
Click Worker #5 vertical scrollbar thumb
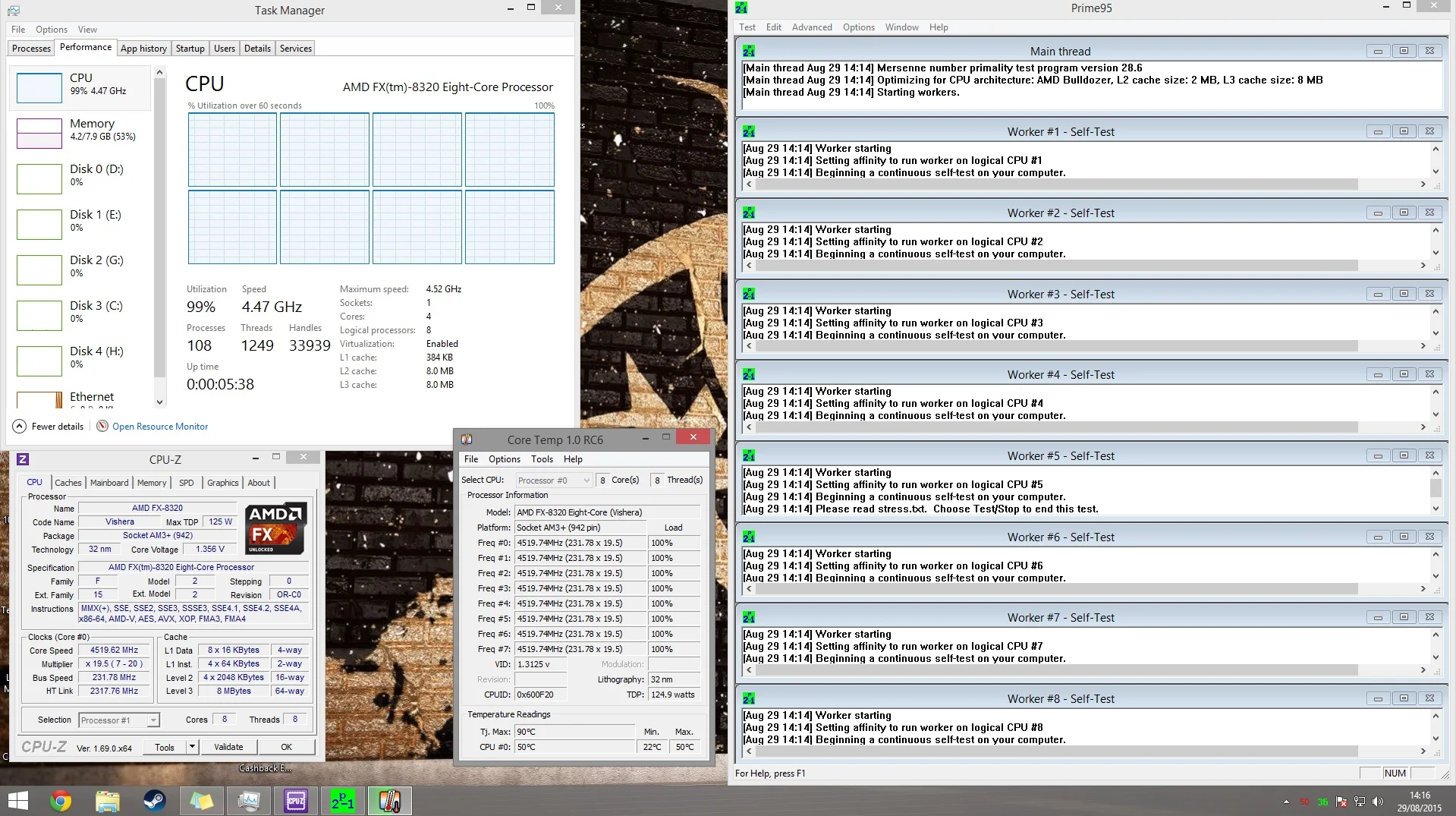[1435, 487]
